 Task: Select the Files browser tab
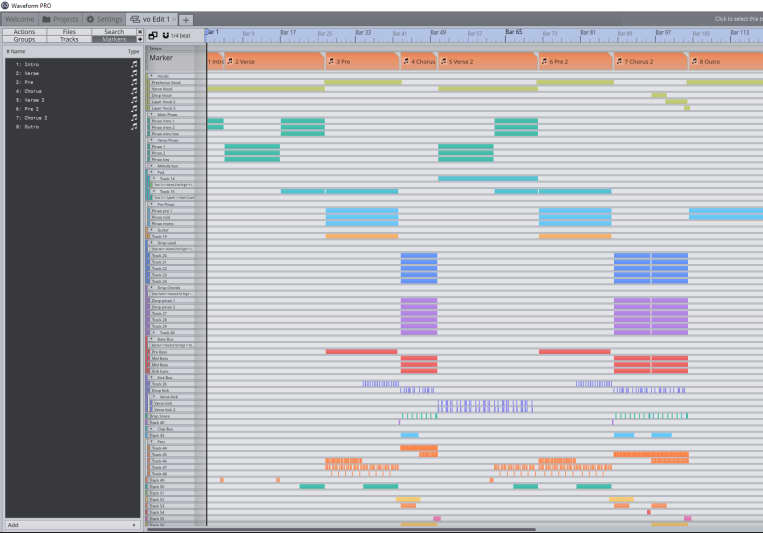click(69, 32)
